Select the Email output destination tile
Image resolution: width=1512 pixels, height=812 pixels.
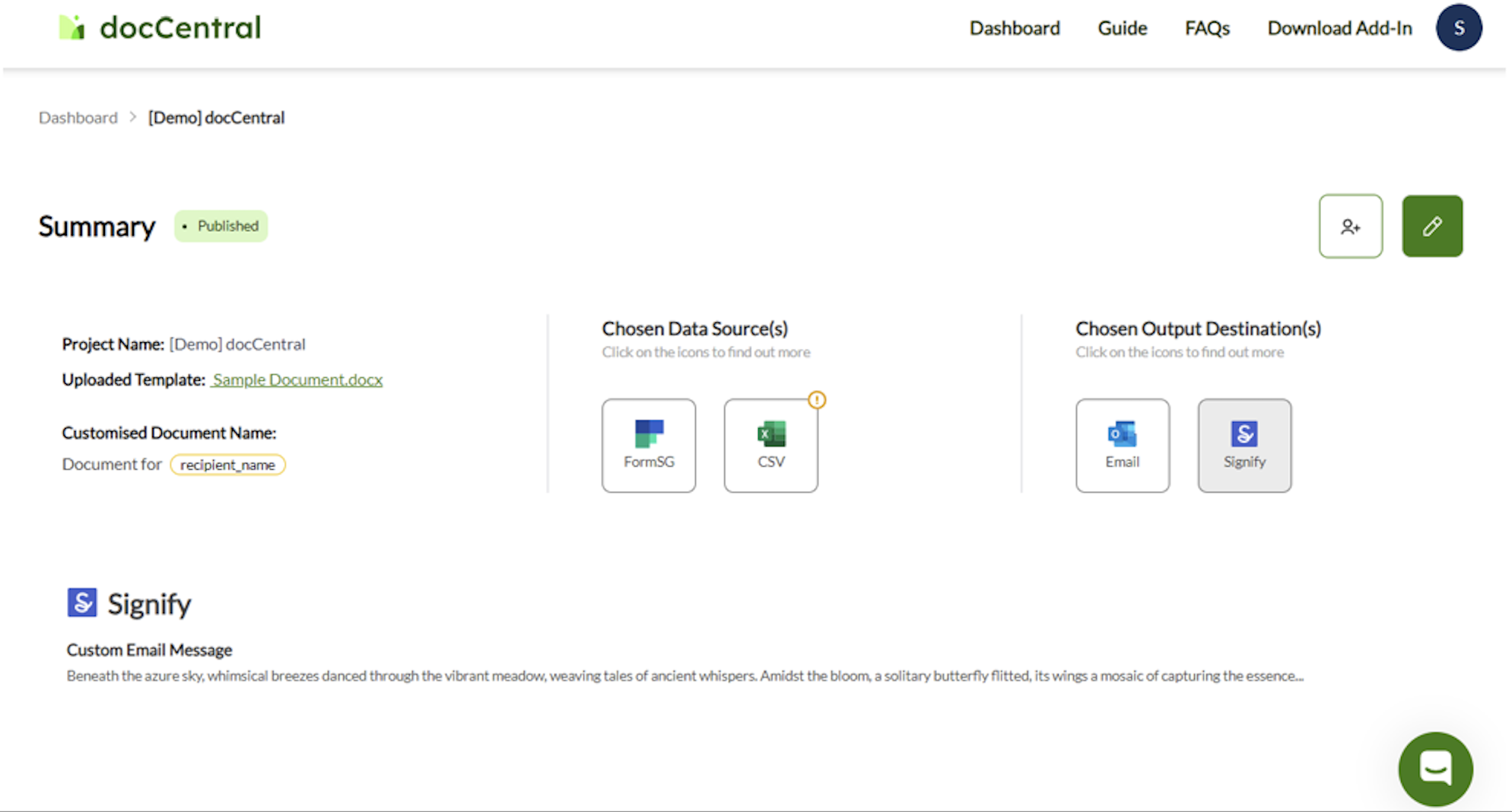pyautogui.click(x=1122, y=446)
